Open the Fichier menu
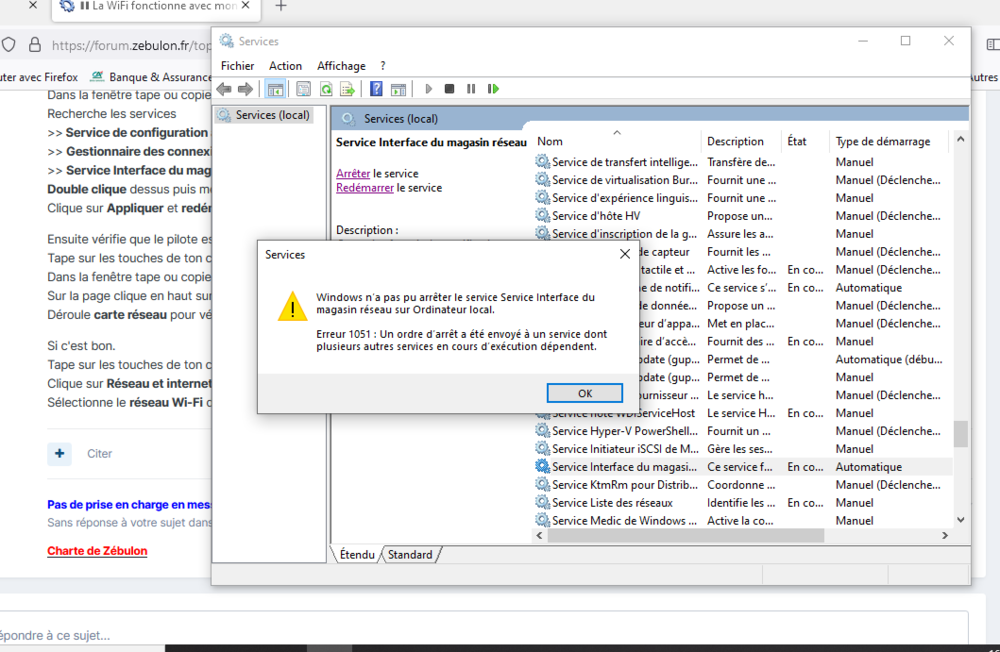This screenshot has width=1000, height=652. [x=238, y=66]
